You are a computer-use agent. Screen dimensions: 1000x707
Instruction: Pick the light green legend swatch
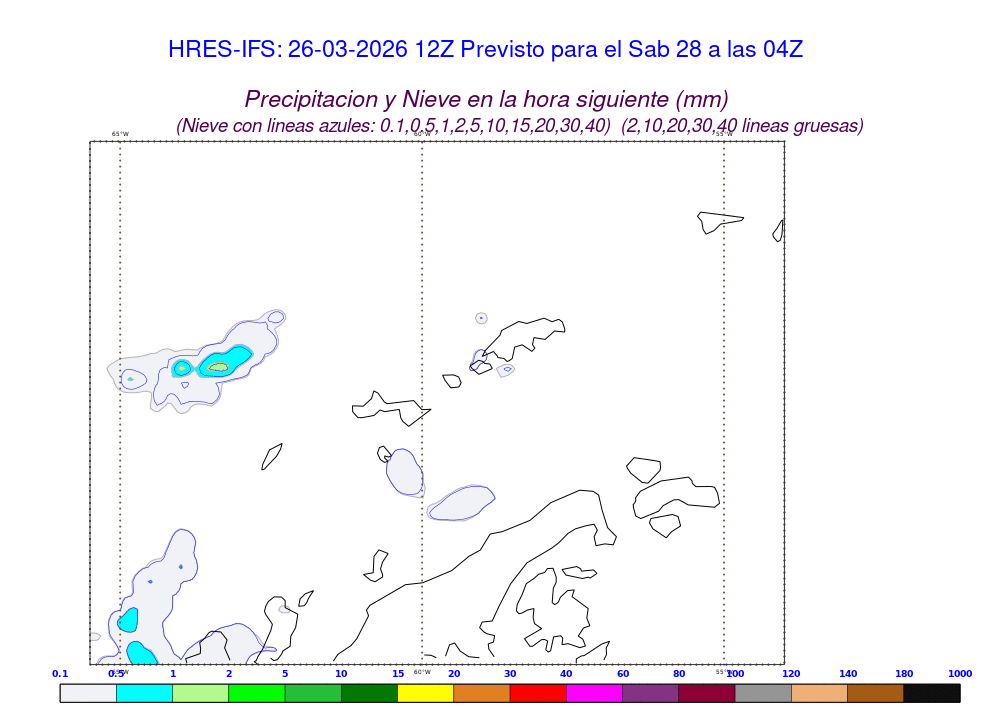point(200,692)
